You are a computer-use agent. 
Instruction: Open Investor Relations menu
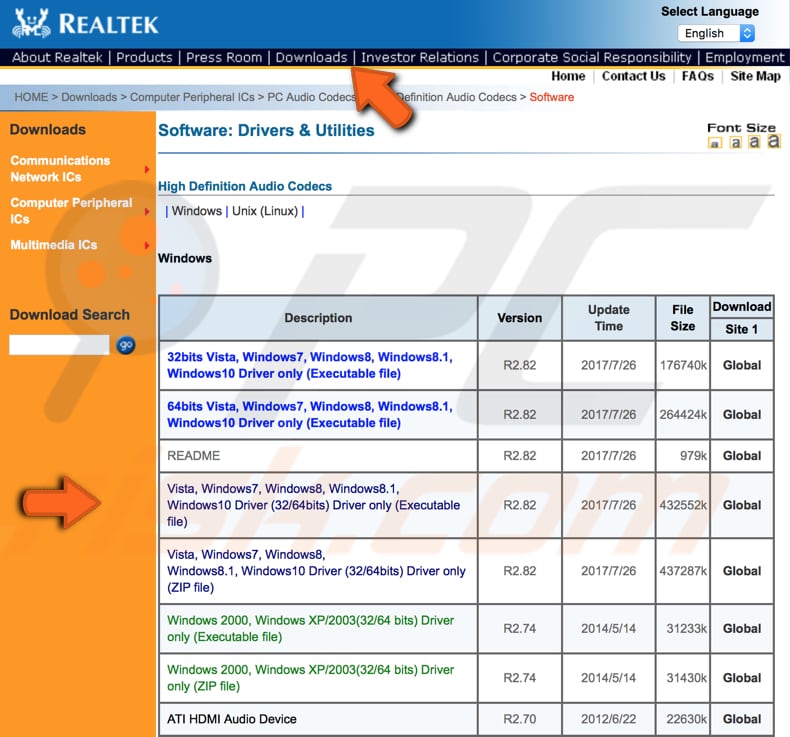[420, 57]
